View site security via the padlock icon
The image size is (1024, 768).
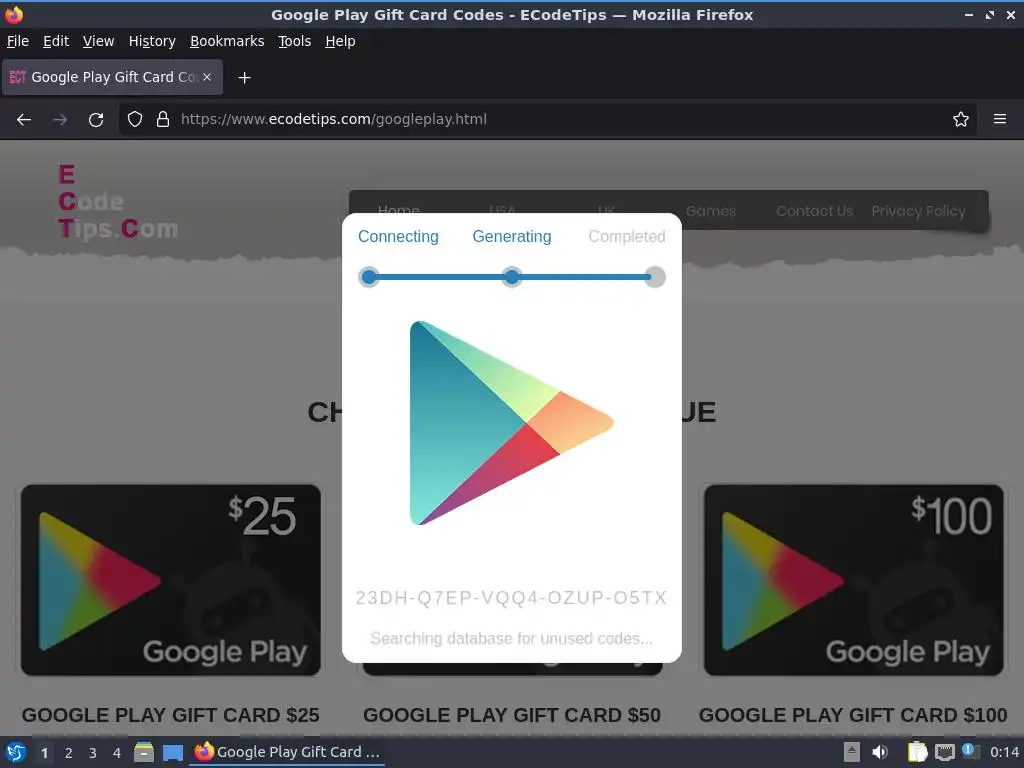163,120
